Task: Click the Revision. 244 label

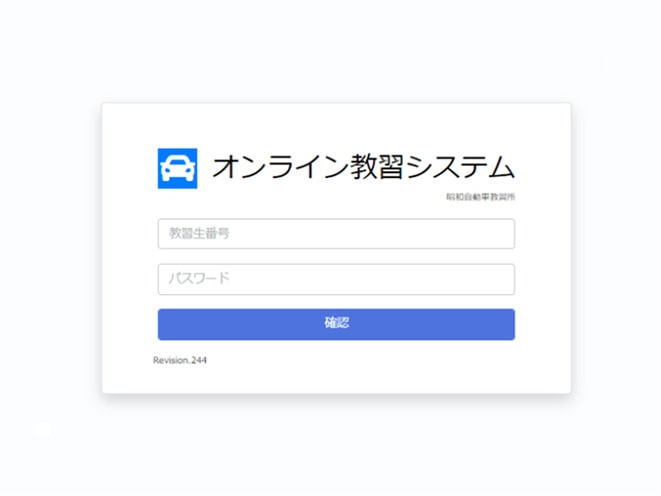Action: pyautogui.click(x=180, y=360)
